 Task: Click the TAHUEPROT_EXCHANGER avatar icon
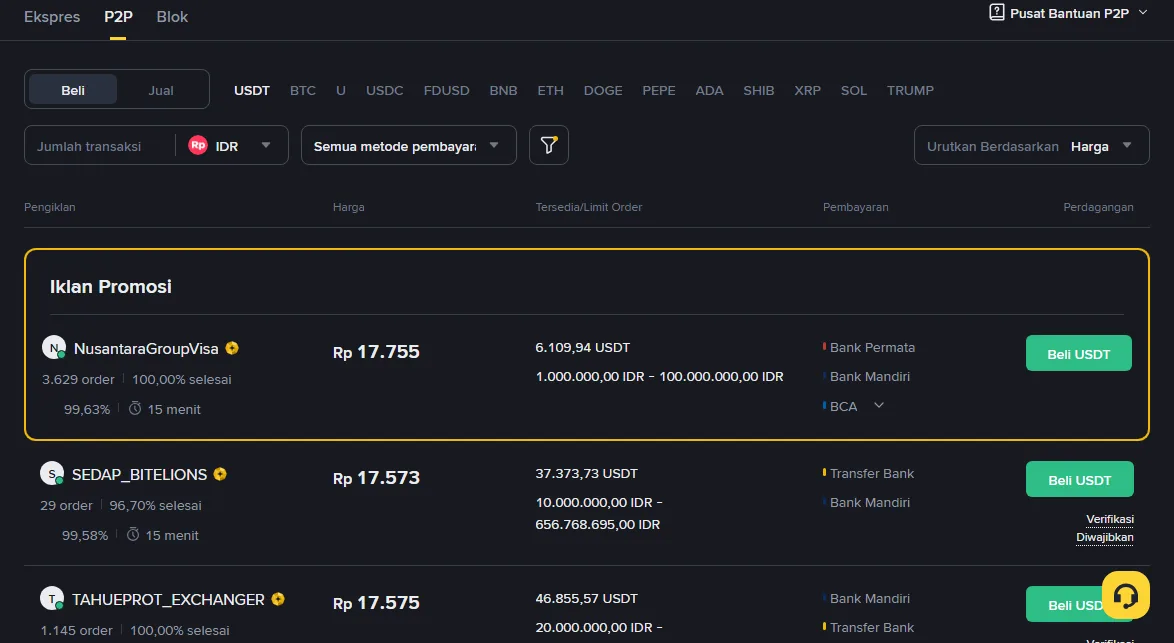click(52, 599)
